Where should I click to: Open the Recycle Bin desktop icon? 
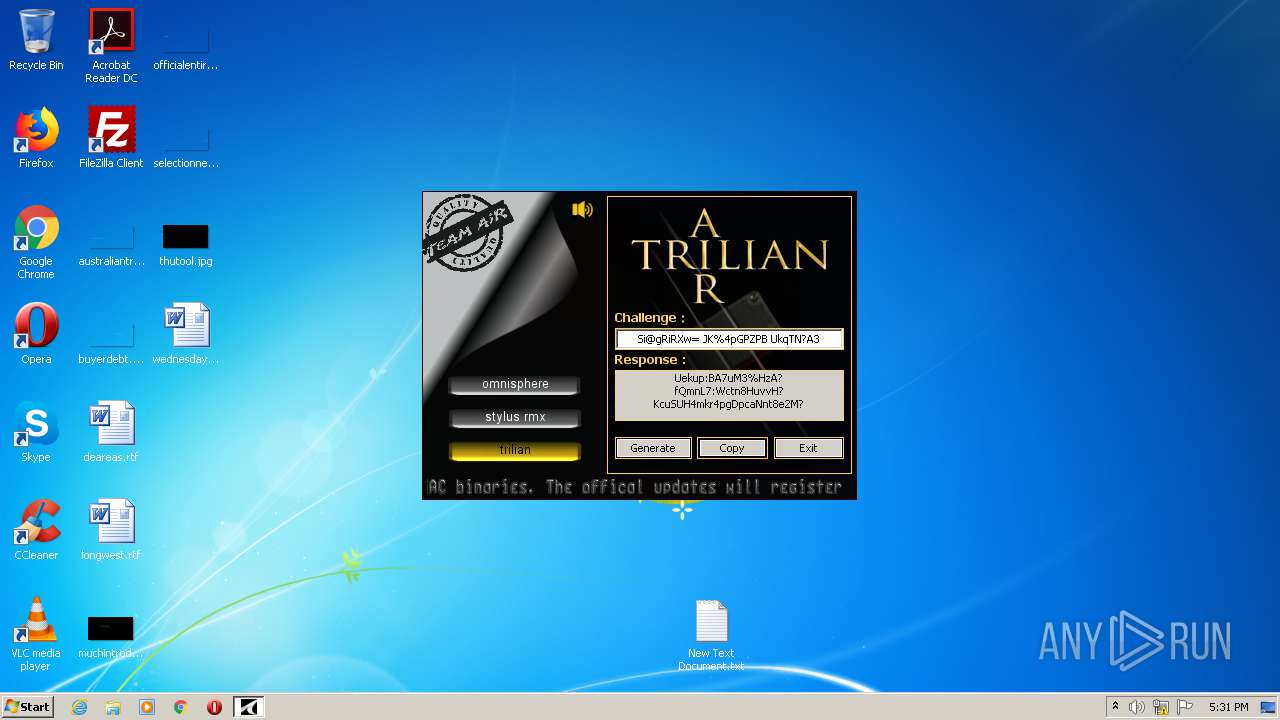tap(36, 40)
